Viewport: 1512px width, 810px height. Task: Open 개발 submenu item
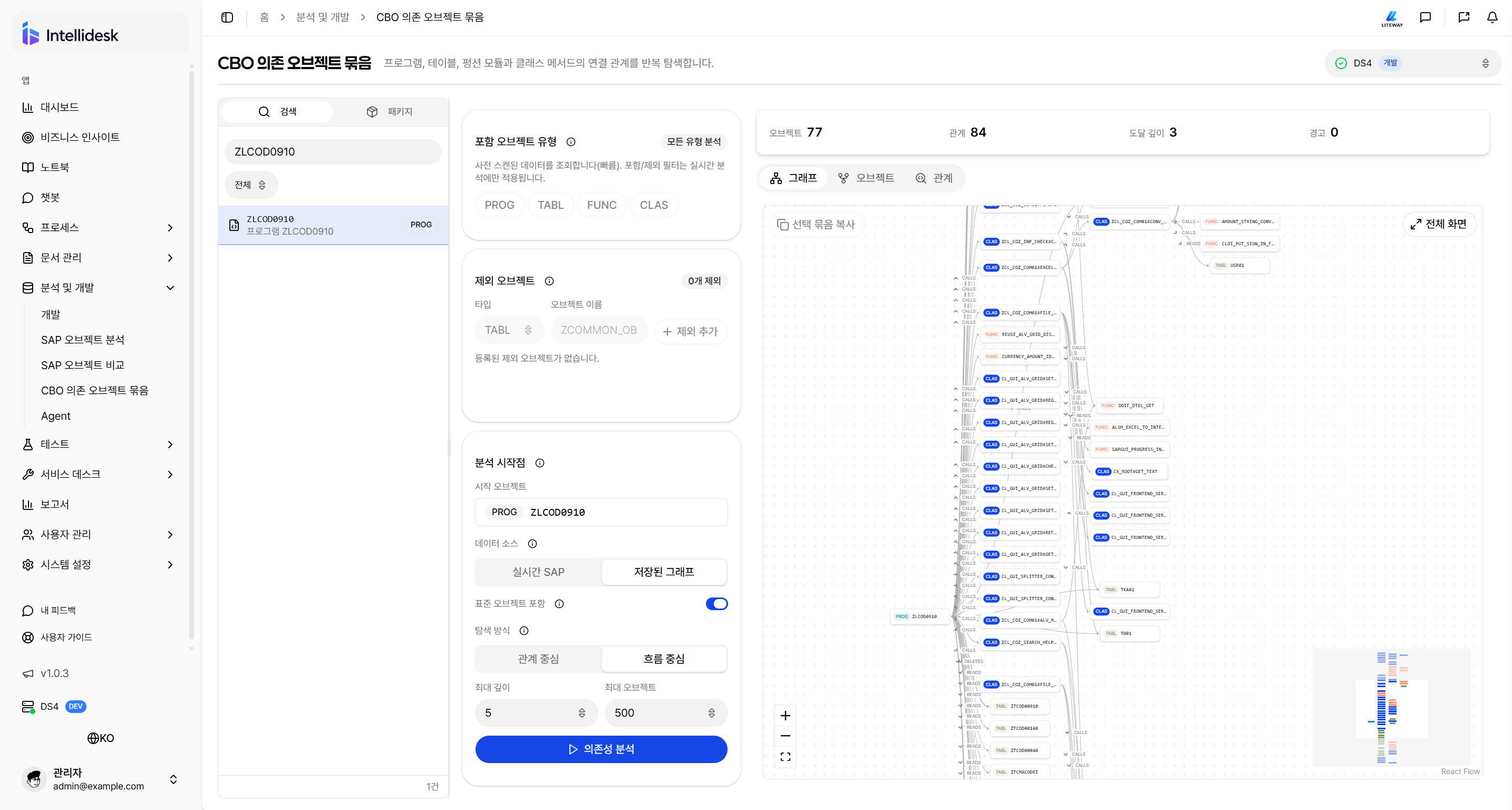(51, 315)
